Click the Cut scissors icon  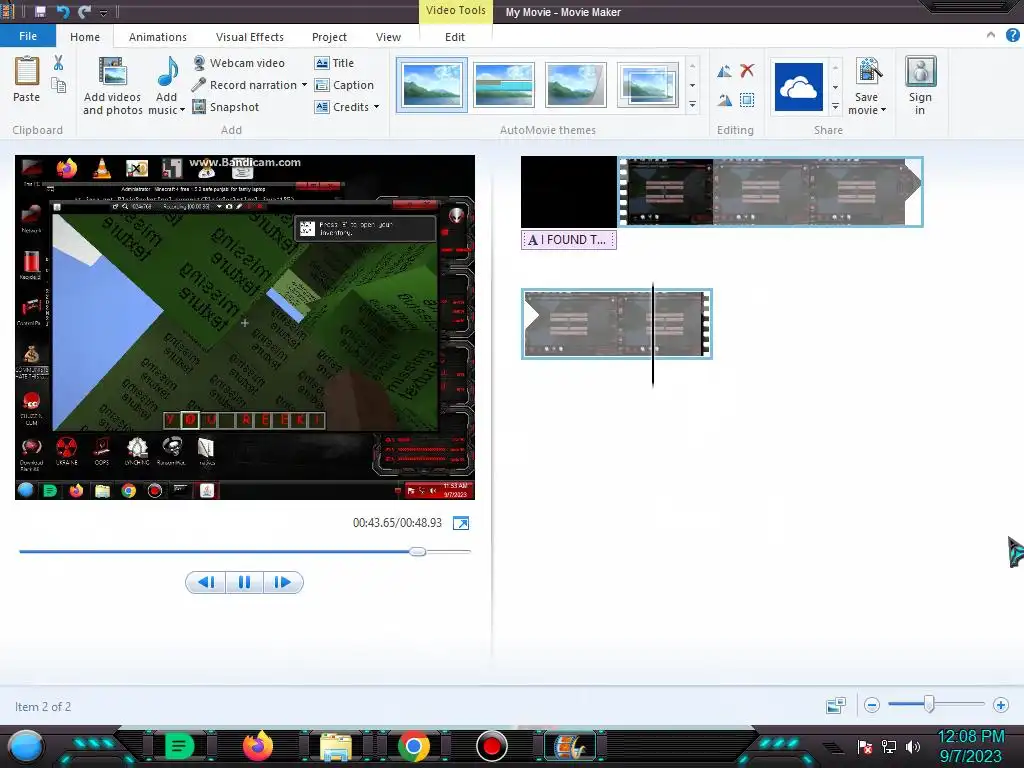(x=58, y=63)
